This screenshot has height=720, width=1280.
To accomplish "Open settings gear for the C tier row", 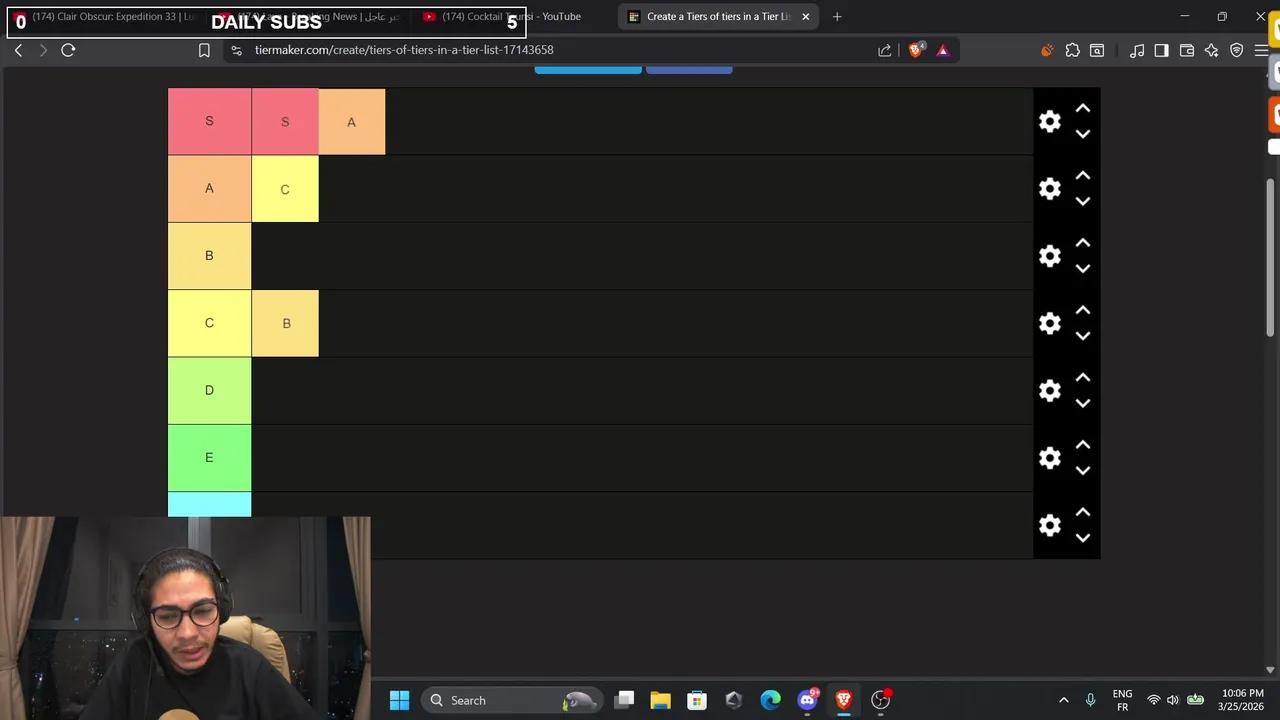I will tap(1049, 323).
